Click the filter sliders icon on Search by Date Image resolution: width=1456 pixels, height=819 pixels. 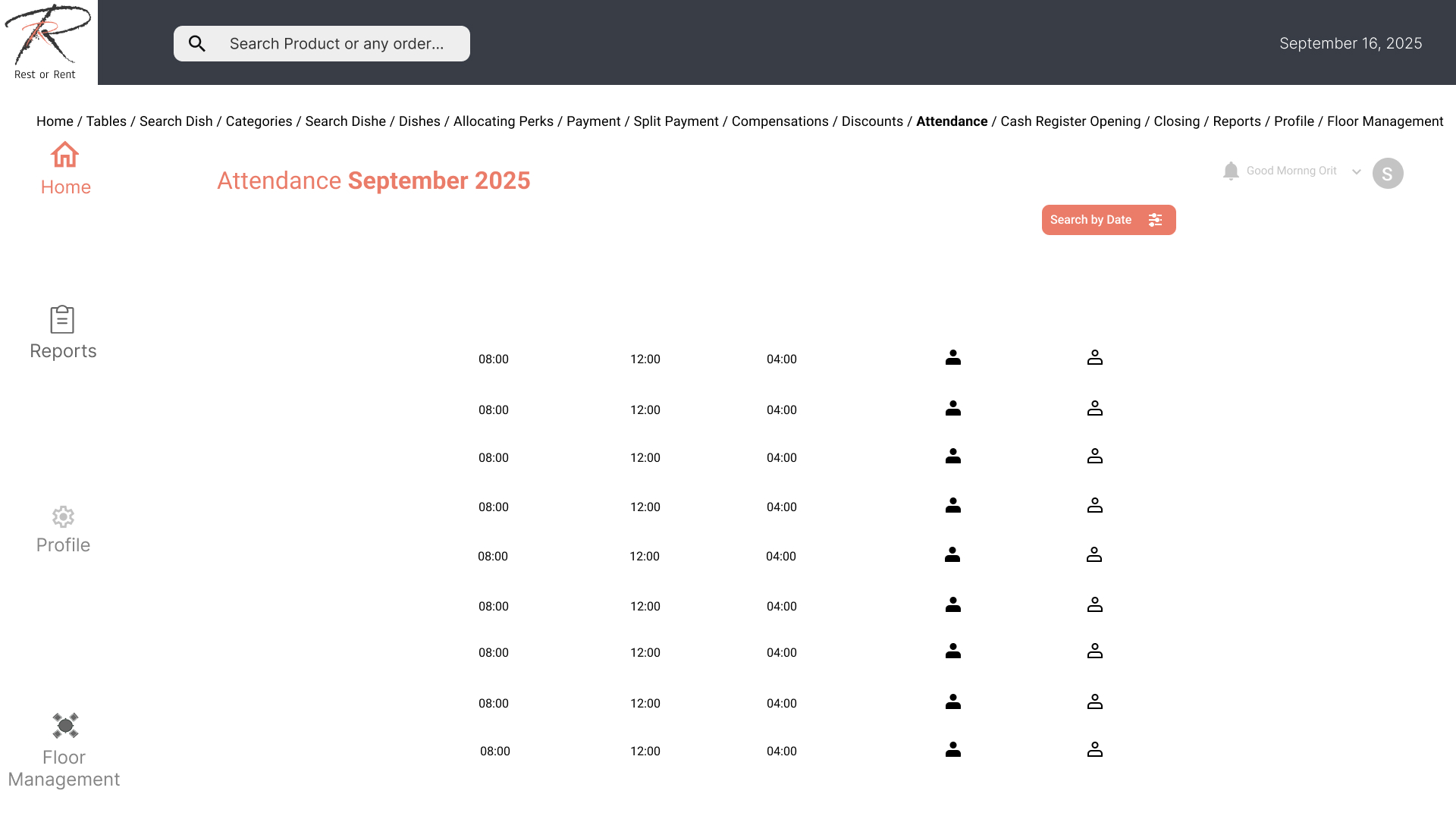click(x=1155, y=220)
